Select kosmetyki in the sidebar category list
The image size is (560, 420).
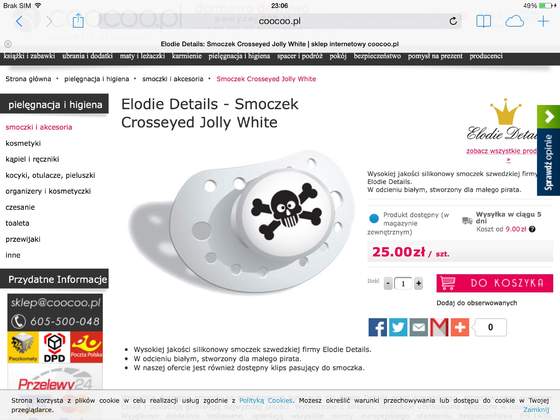pos(23,143)
